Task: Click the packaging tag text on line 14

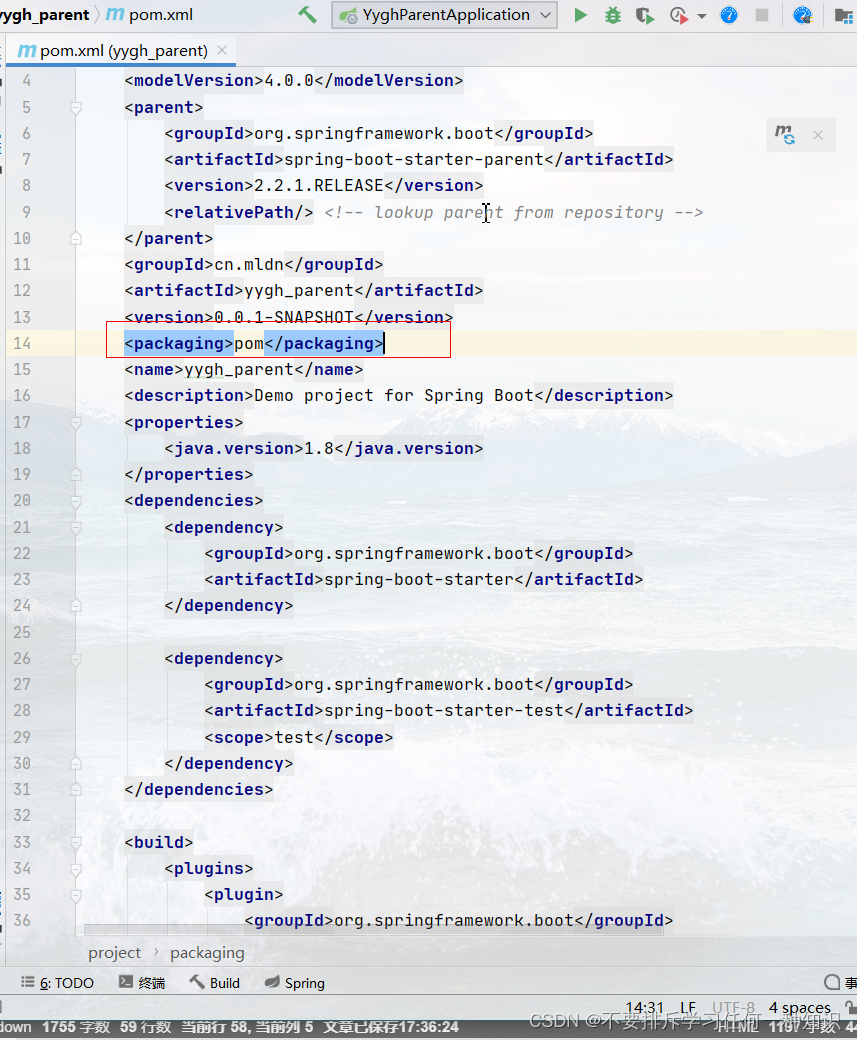Action: tap(253, 343)
